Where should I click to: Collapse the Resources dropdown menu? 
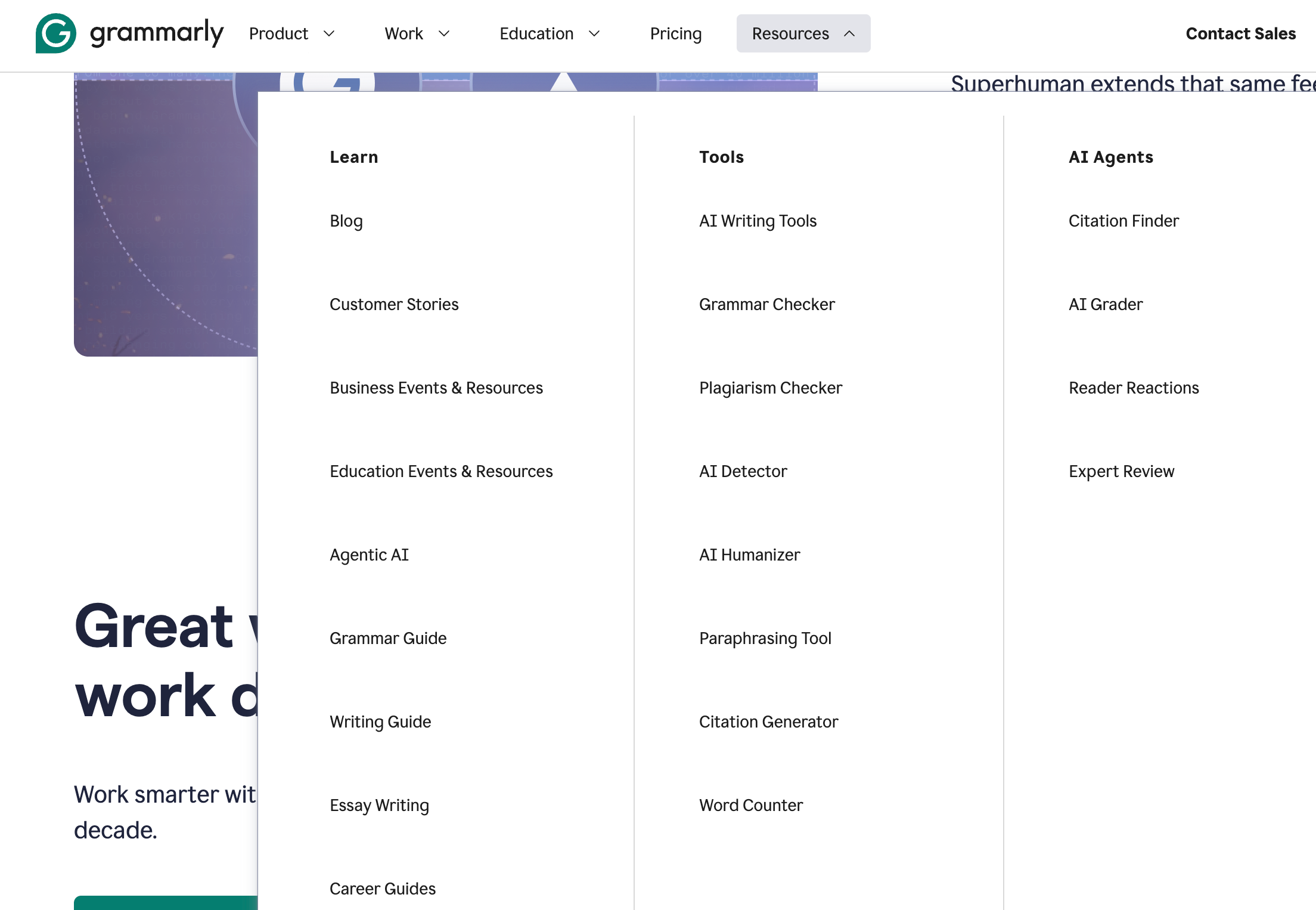(803, 33)
